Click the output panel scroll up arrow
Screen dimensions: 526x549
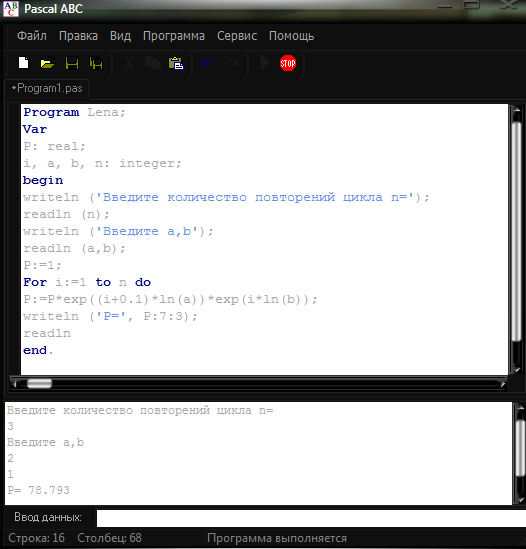(520, 407)
